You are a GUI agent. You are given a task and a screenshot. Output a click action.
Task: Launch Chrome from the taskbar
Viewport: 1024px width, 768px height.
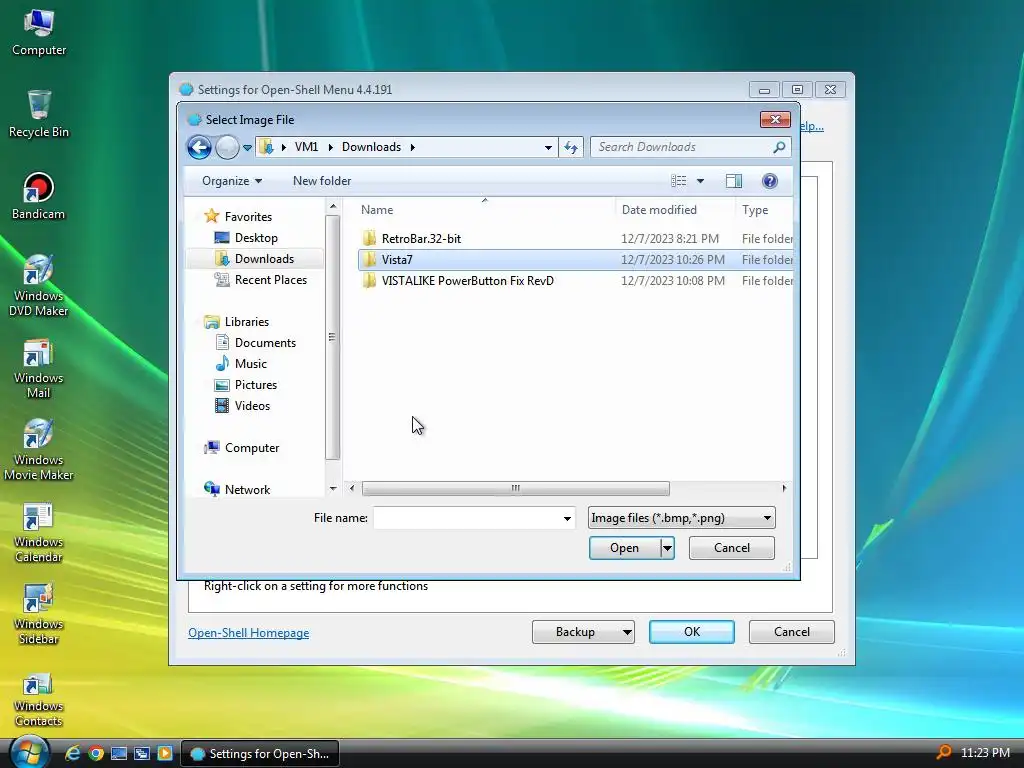(96, 753)
